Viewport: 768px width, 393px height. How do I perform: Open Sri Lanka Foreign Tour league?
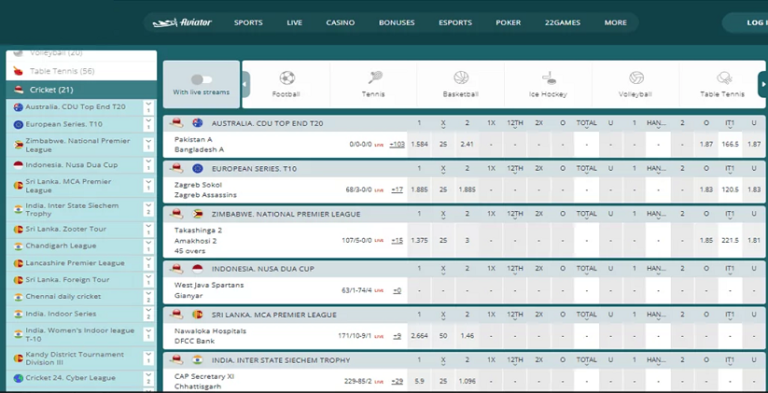(x=68, y=280)
